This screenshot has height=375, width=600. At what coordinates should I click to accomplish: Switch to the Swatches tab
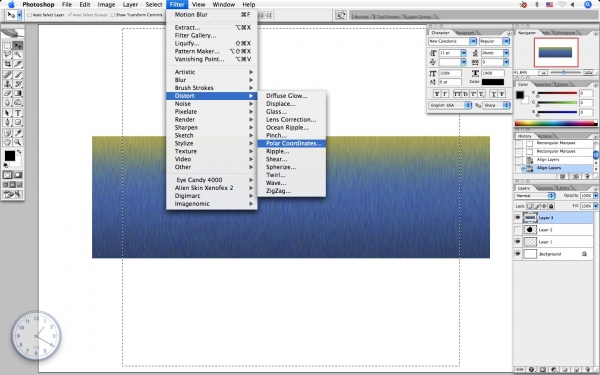coord(542,84)
